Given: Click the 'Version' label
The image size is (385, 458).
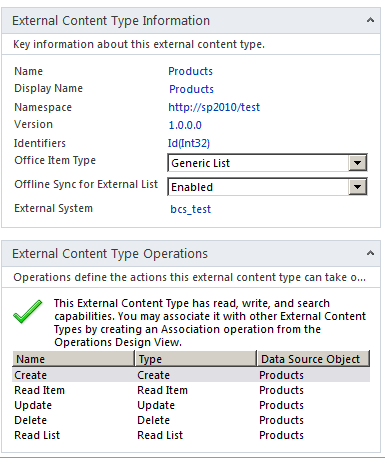Looking at the screenshot, I should (x=33, y=124).
